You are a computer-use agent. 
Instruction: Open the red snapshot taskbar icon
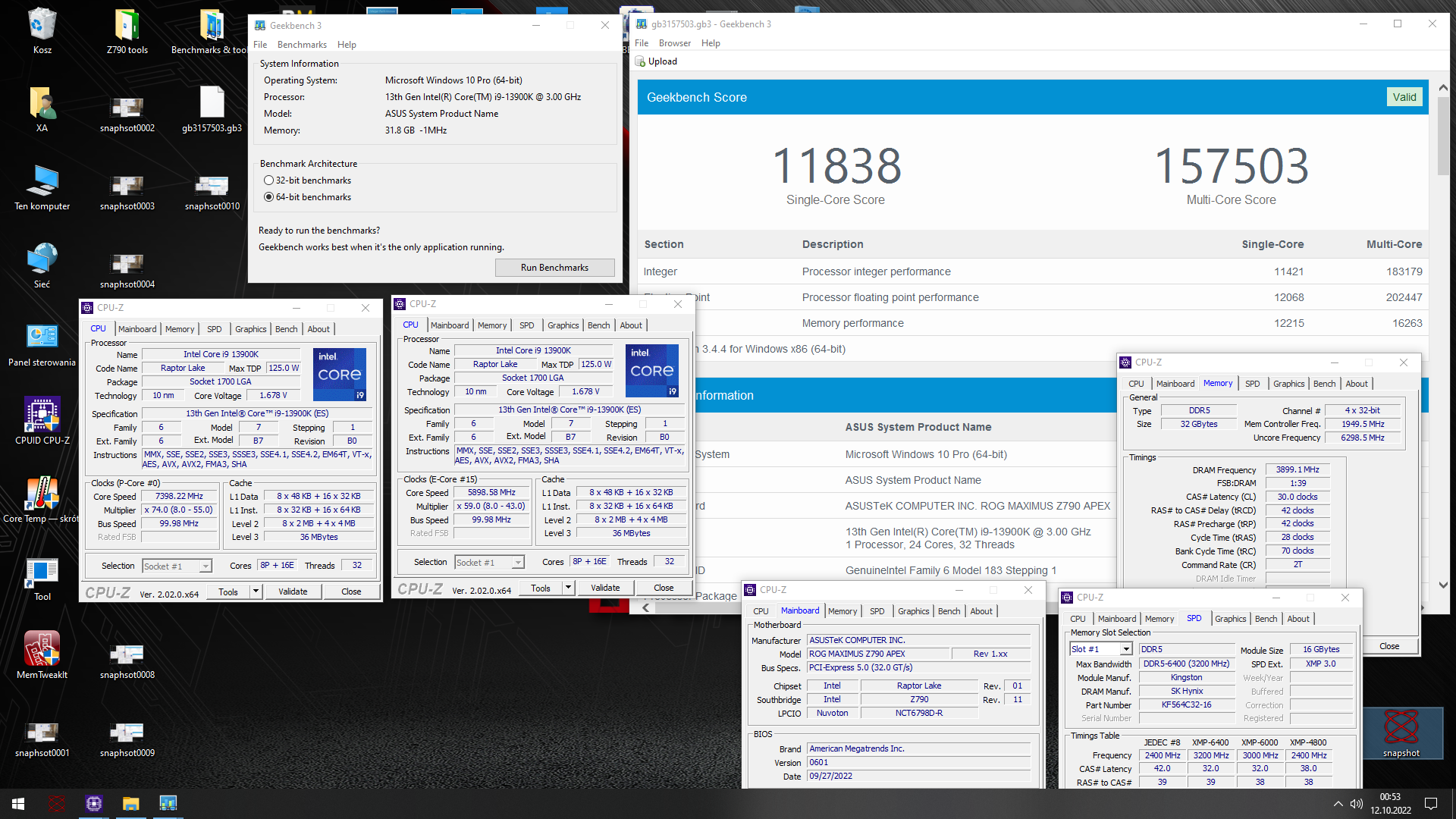click(56, 803)
